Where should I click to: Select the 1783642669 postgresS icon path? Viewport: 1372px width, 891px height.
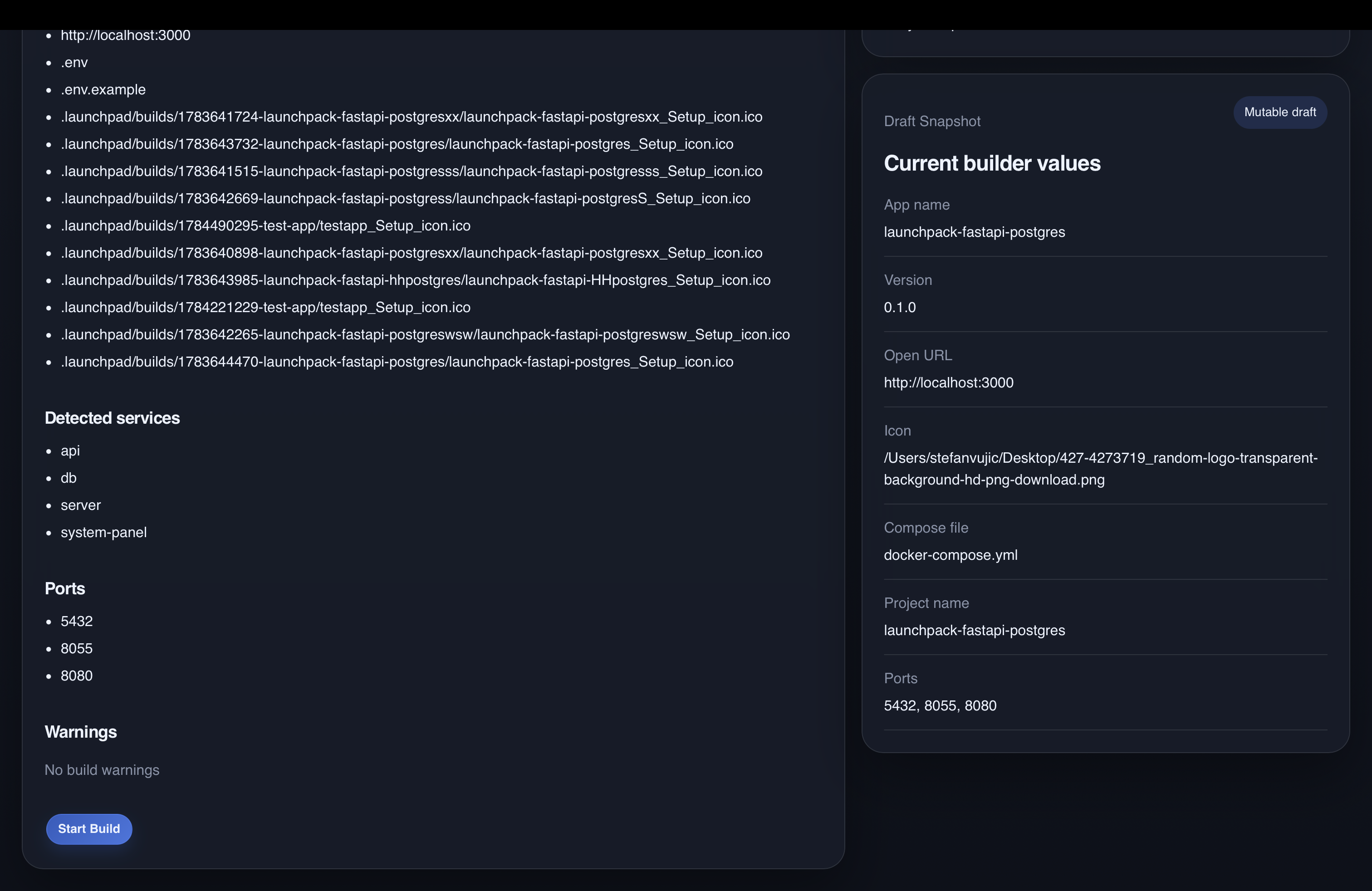406,198
